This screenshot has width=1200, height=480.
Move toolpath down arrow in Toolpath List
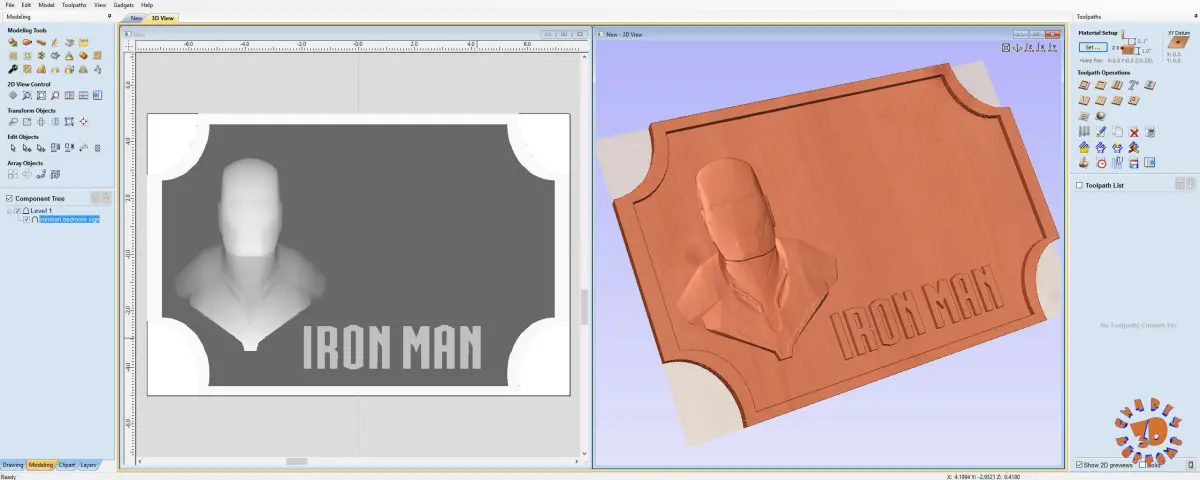point(1190,183)
